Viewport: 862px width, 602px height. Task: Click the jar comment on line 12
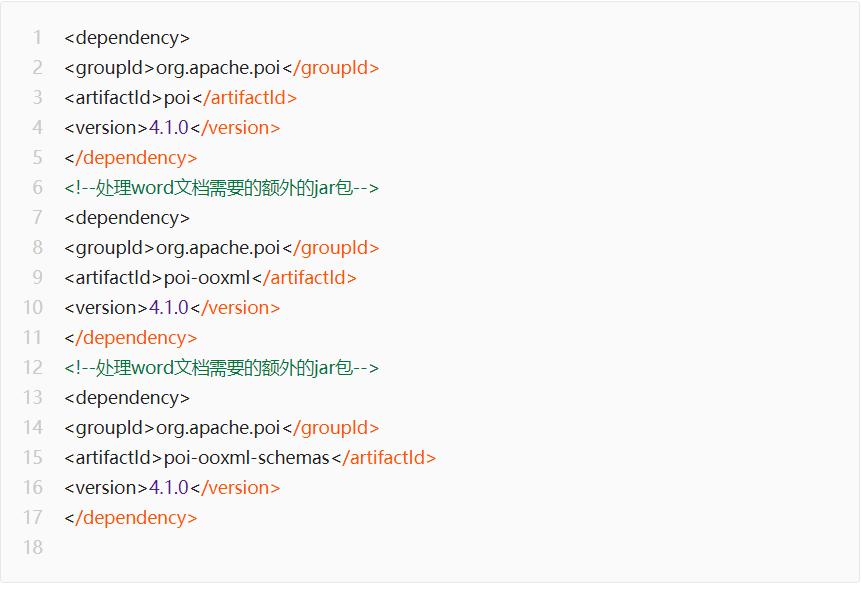222,368
